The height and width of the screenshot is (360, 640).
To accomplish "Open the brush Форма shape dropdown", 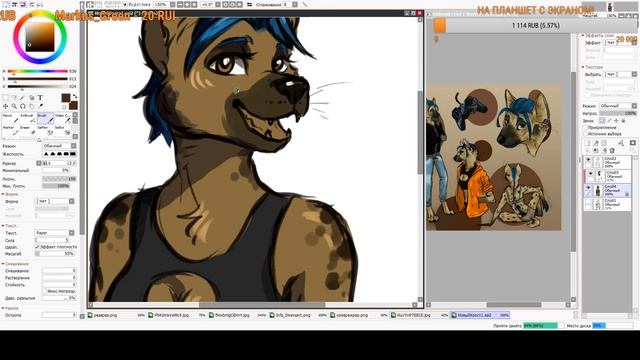I will tap(55, 201).
